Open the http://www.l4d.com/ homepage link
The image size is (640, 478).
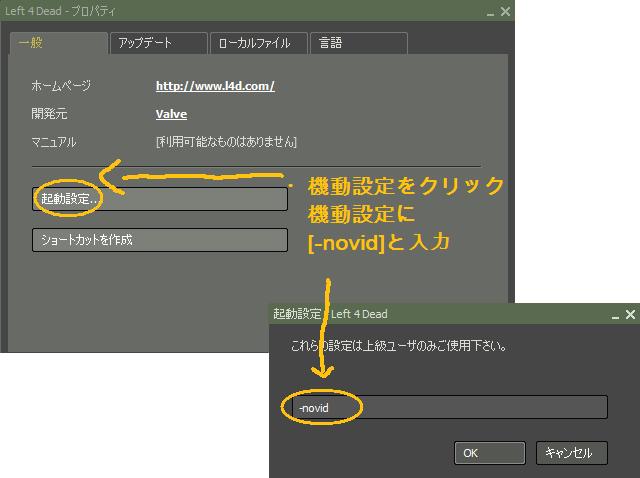click(215, 86)
